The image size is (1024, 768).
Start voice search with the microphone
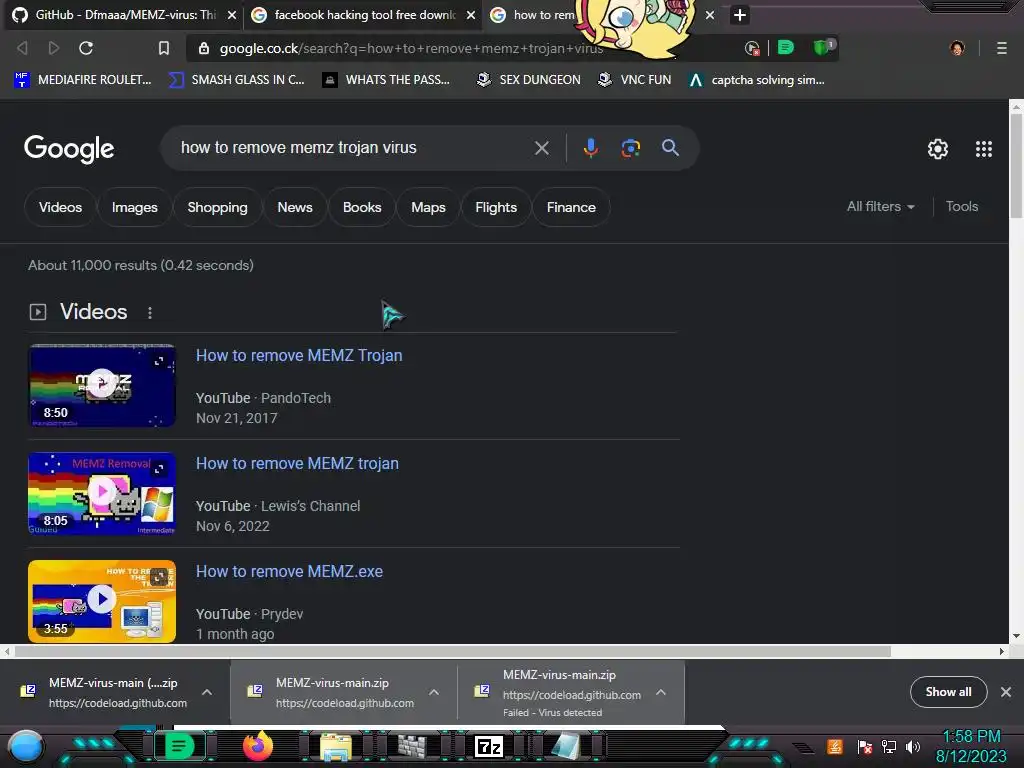click(590, 148)
